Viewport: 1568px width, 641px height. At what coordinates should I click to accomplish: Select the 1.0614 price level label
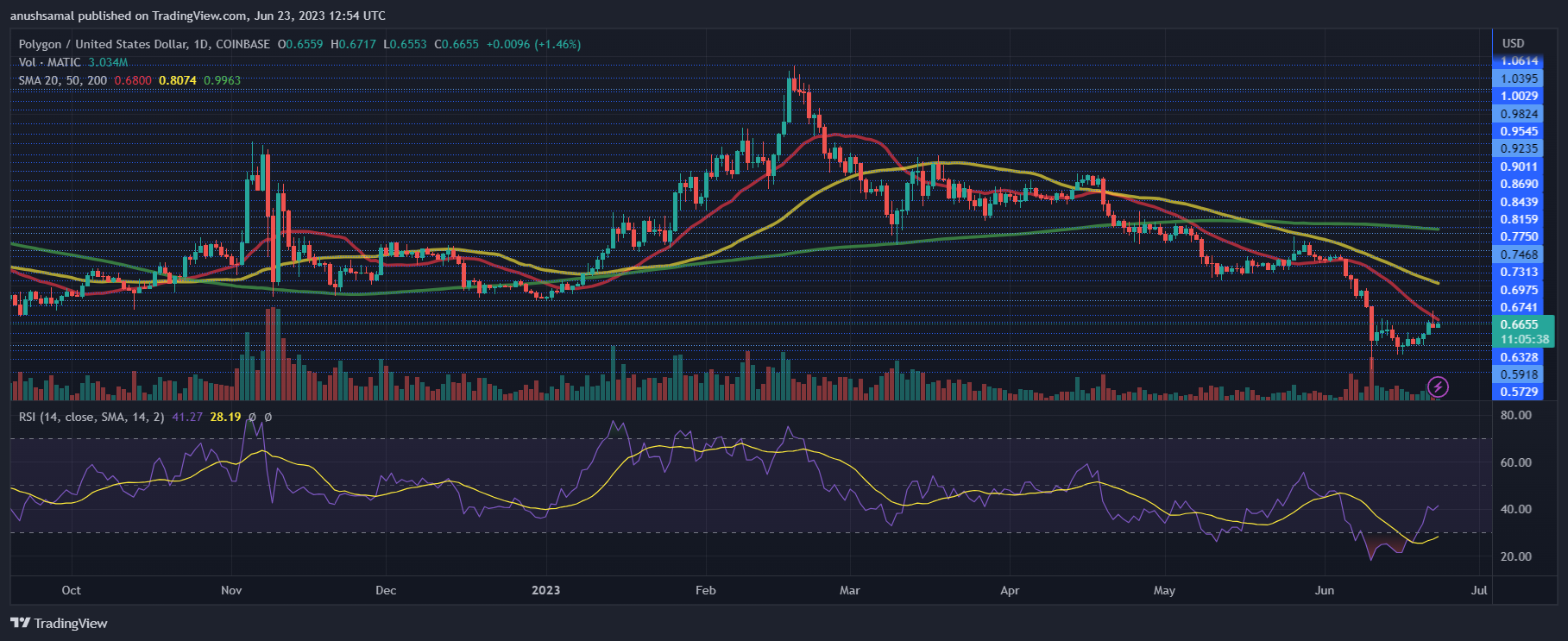[x=1519, y=61]
